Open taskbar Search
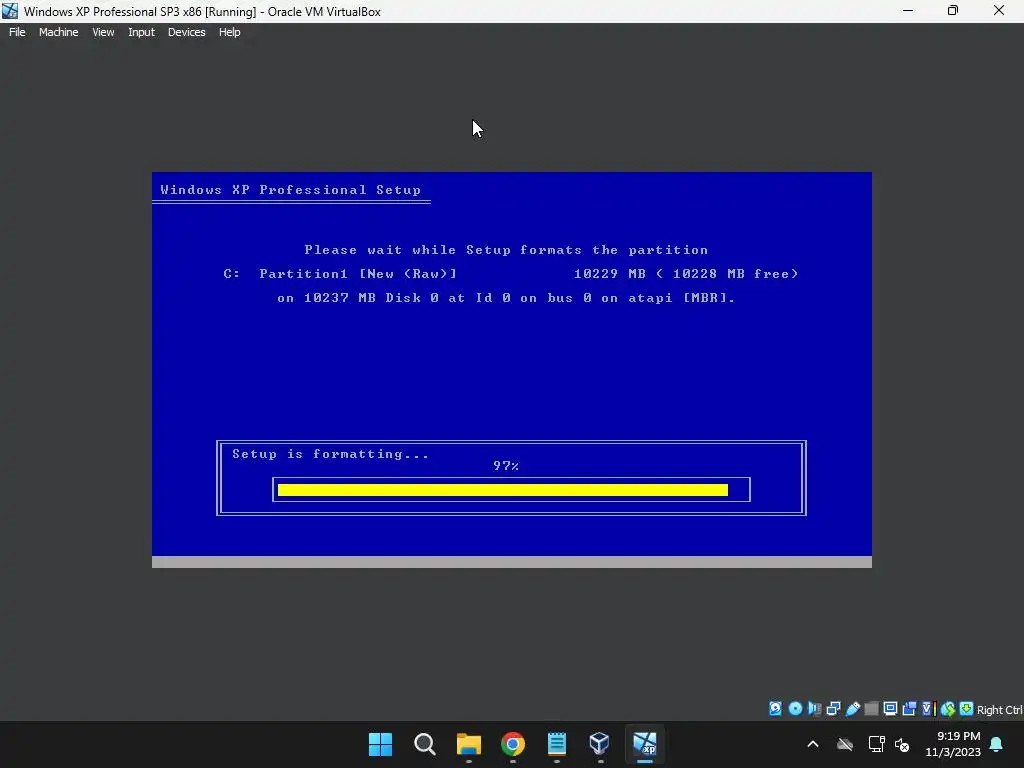The width and height of the screenshot is (1024, 768). click(424, 744)
